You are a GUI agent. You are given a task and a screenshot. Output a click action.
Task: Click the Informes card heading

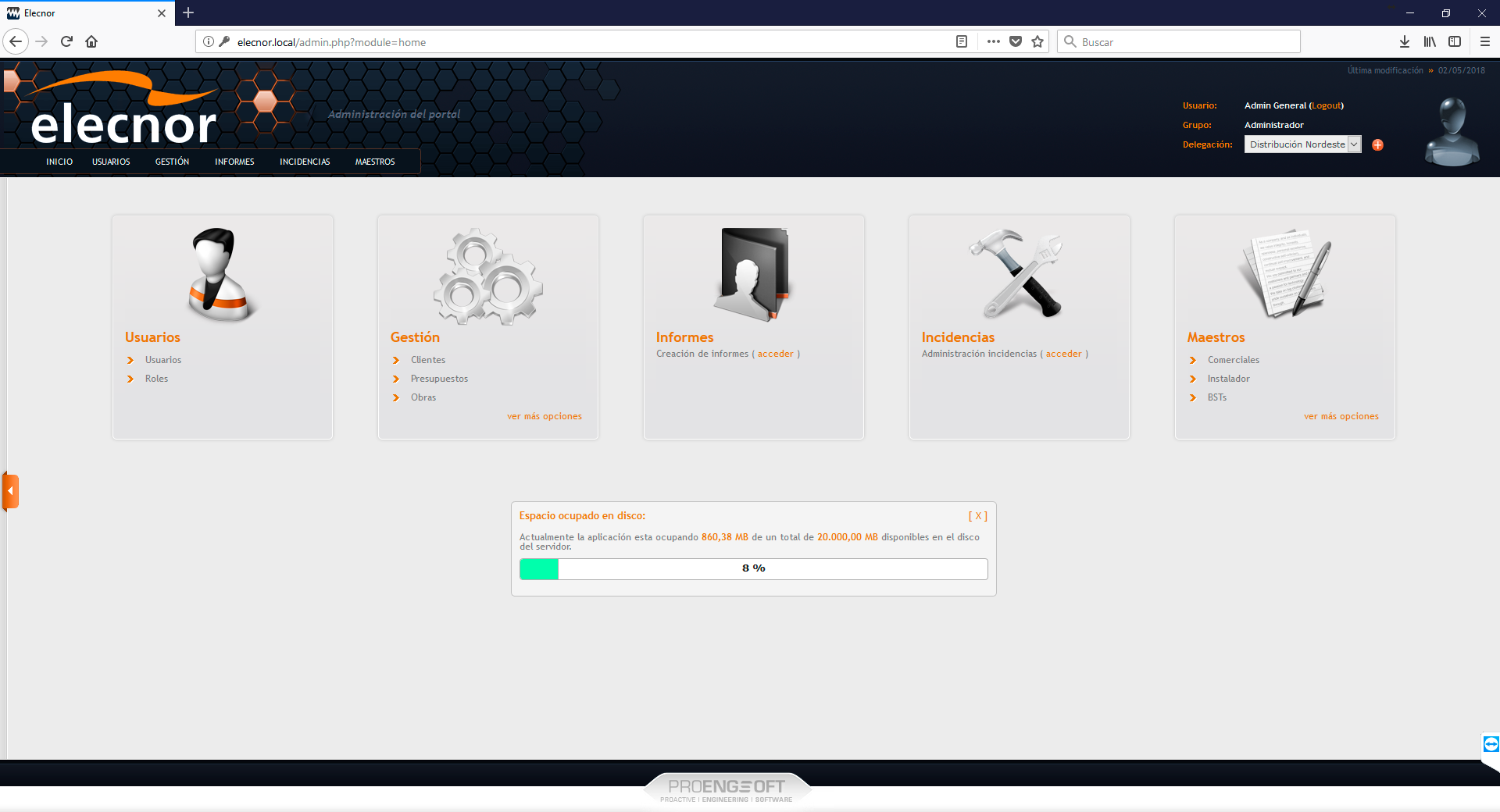[x=684, y=337]
